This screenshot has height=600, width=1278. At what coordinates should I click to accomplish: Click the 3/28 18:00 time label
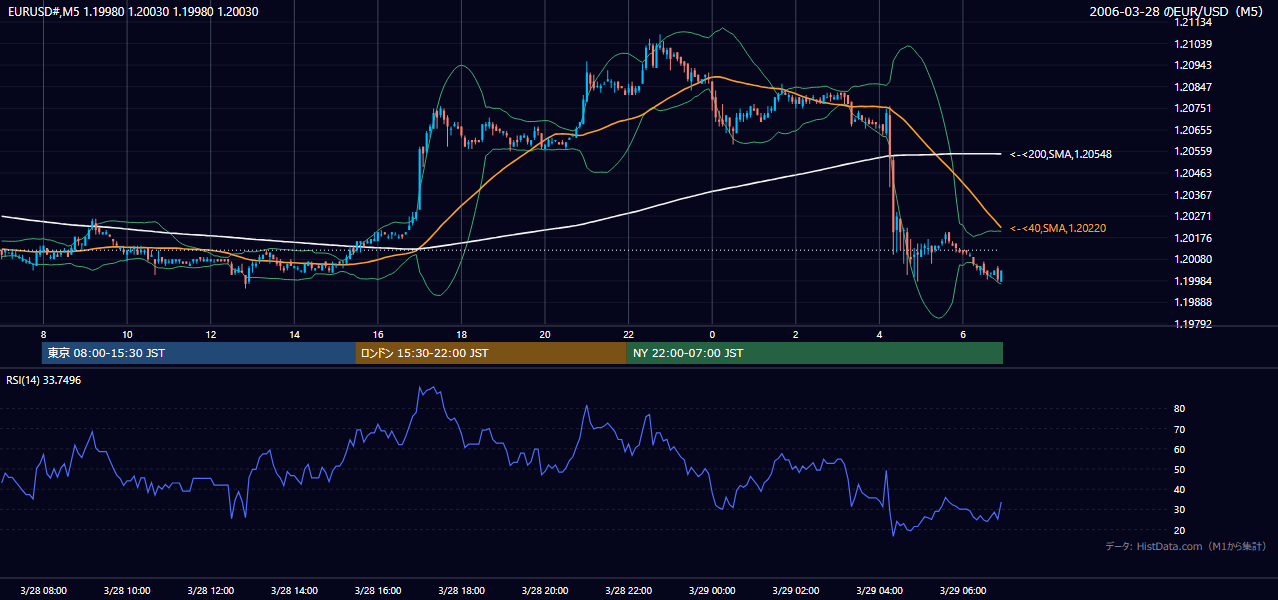coord(461,591)
